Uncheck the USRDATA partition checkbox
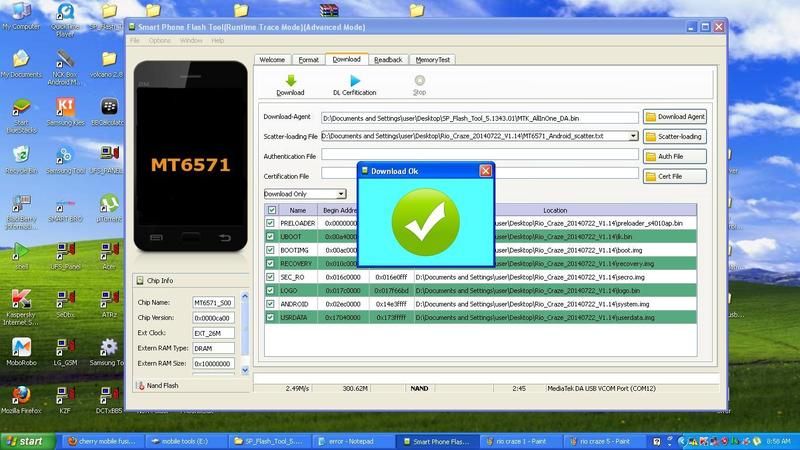 (x=270, y=317)
